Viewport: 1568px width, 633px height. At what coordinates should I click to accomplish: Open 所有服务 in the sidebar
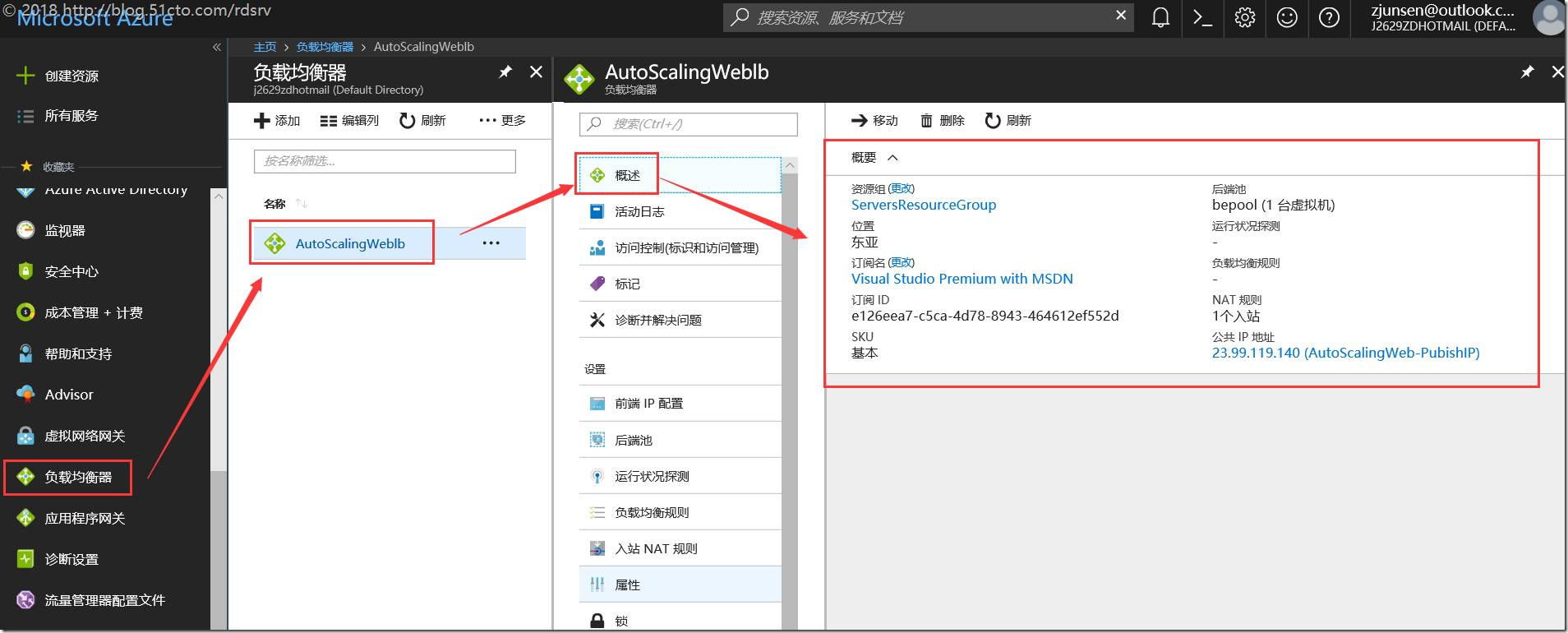point(71,116)
